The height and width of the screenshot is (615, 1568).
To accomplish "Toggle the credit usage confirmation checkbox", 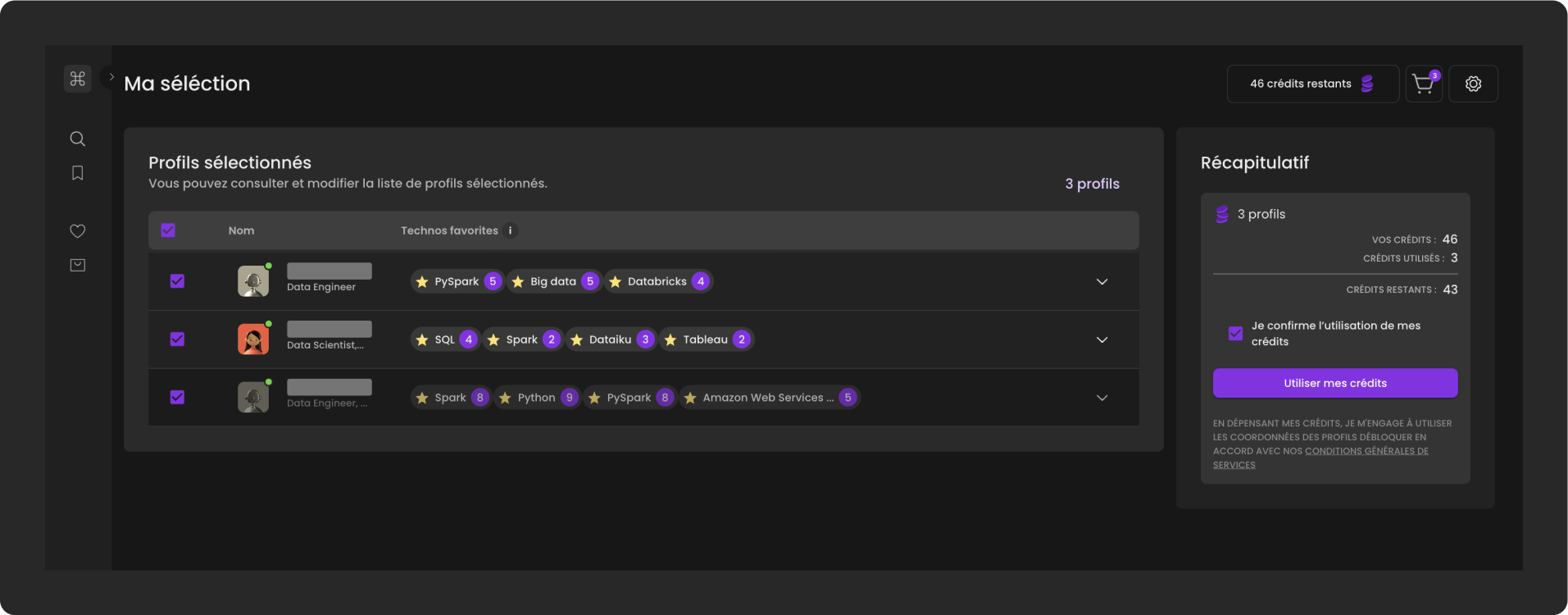I will 1236,334.
